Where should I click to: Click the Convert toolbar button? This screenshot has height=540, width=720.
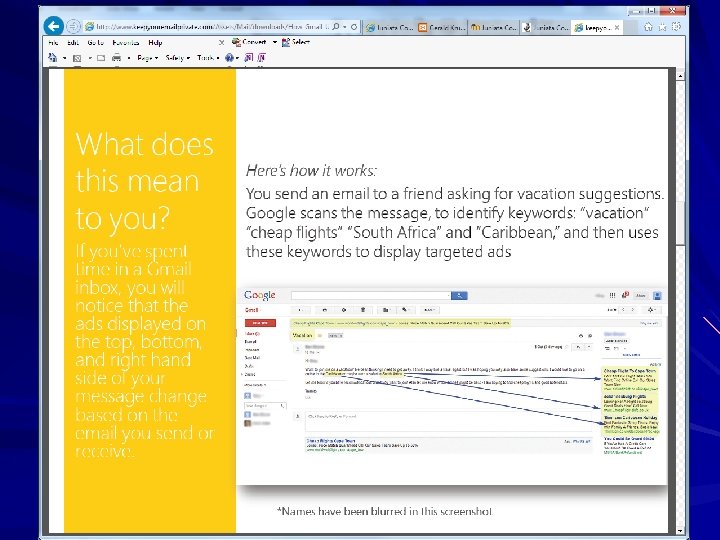pos(249,42)
